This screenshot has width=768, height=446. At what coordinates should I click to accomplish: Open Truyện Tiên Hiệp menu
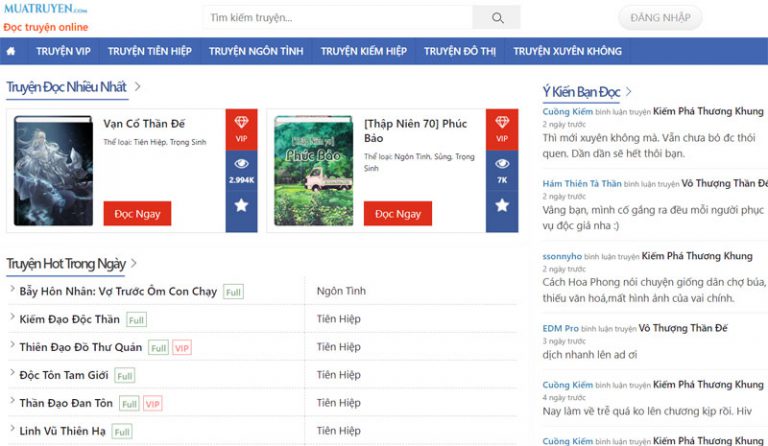(149, 51)
